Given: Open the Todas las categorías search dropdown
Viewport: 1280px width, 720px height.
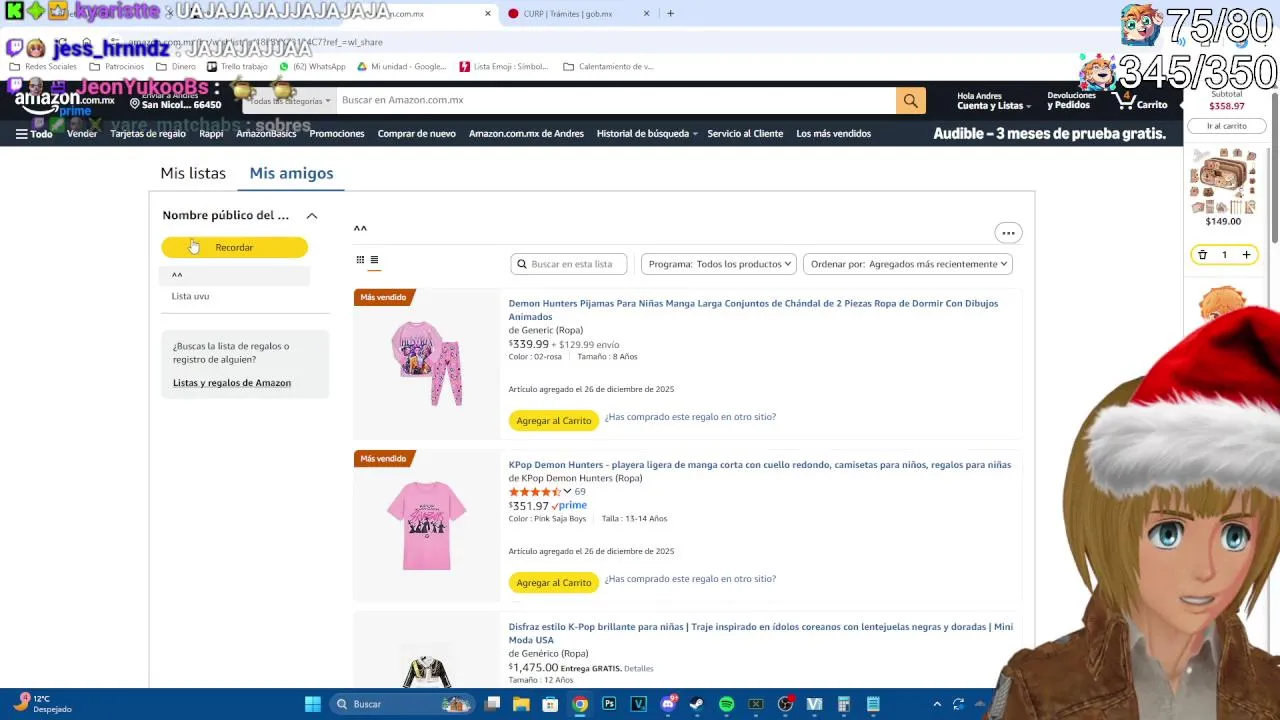Looking at the screenshot, I should point(290,101).
